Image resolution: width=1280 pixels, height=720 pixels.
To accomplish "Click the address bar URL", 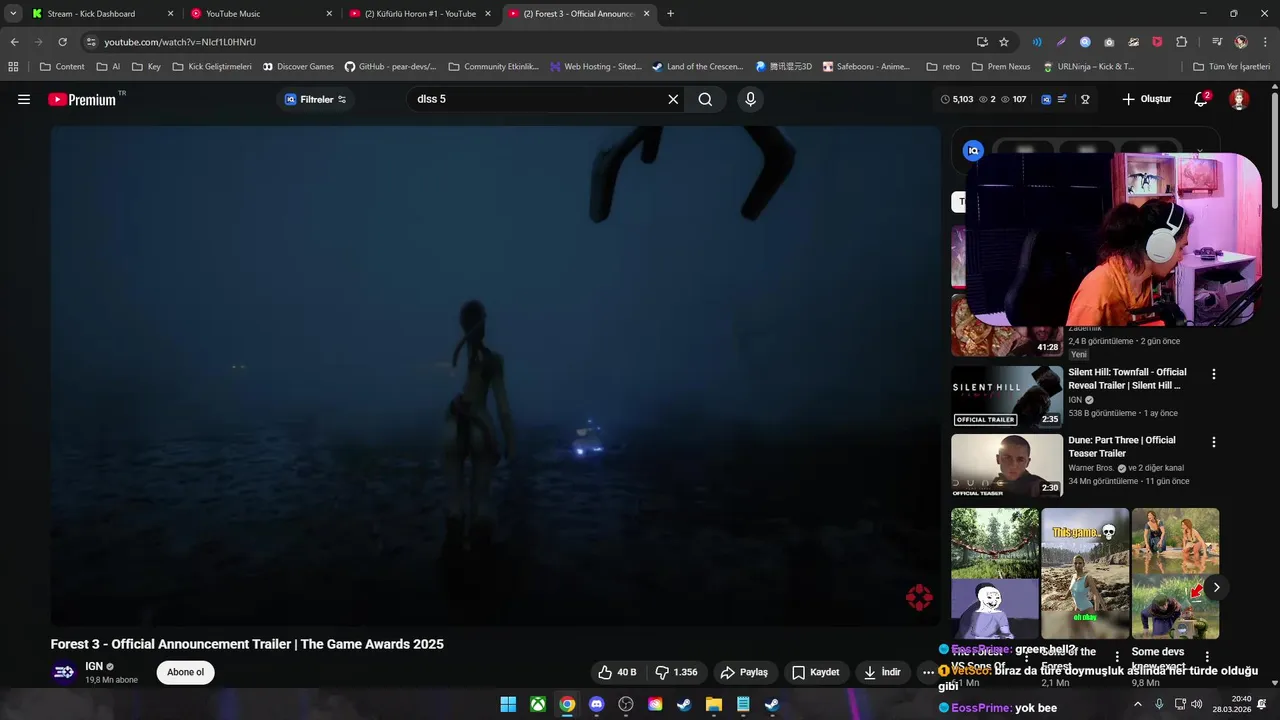I will (180, 42).
